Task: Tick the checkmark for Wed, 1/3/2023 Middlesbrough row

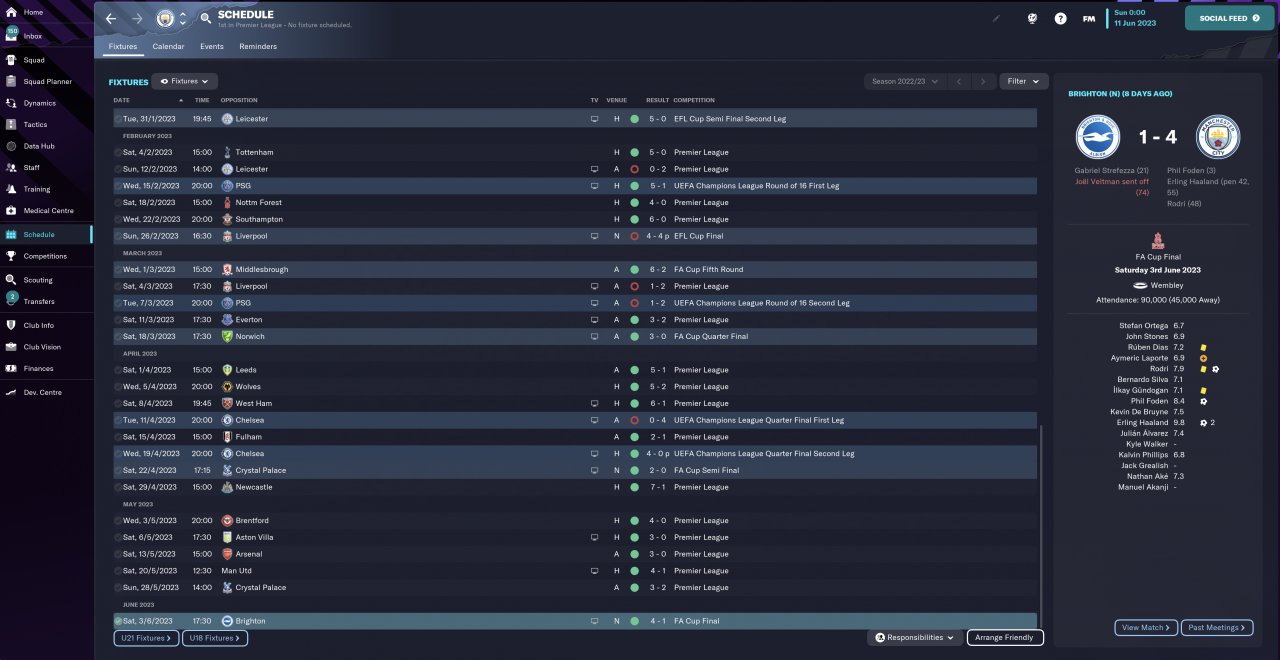Action: (118, 269)
